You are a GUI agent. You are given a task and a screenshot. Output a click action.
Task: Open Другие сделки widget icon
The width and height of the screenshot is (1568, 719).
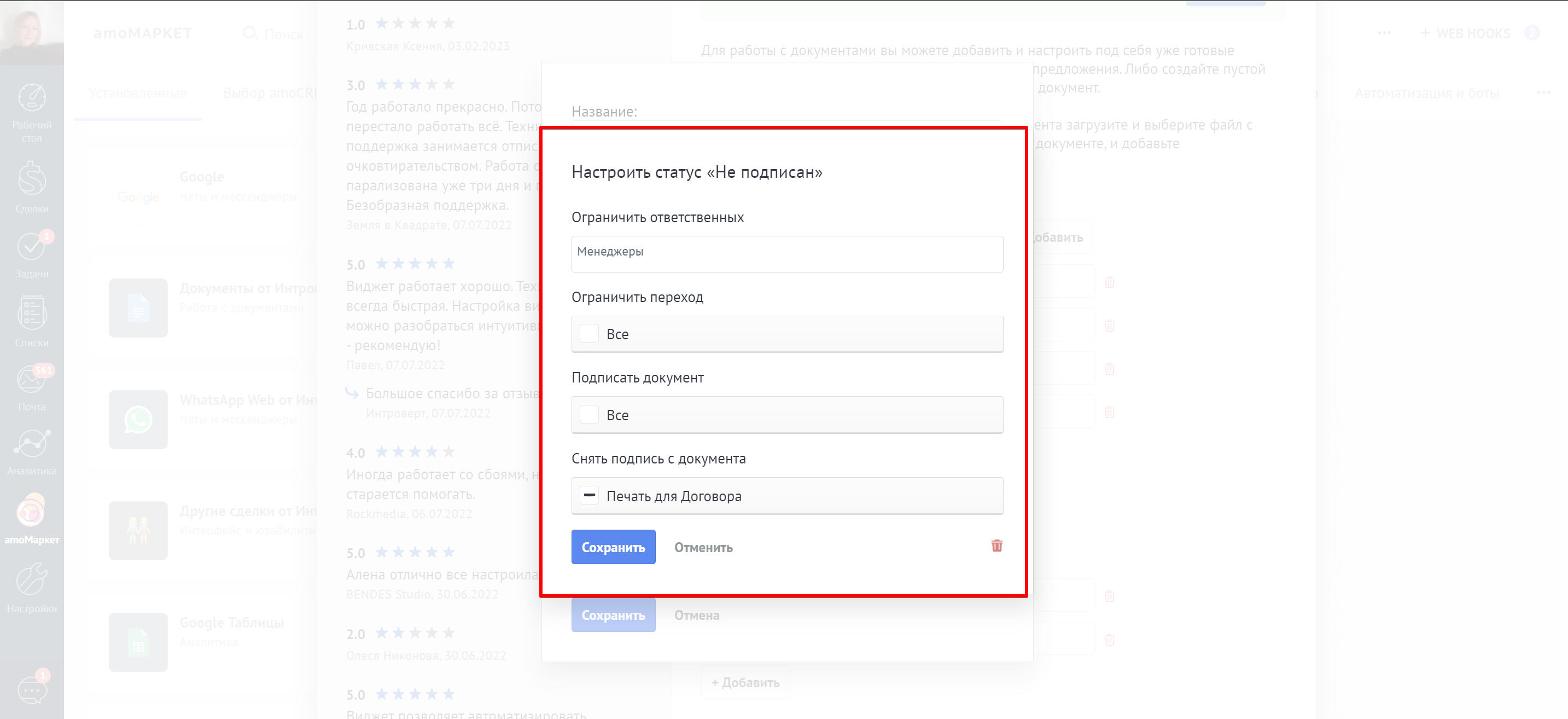tap(138, 531)
